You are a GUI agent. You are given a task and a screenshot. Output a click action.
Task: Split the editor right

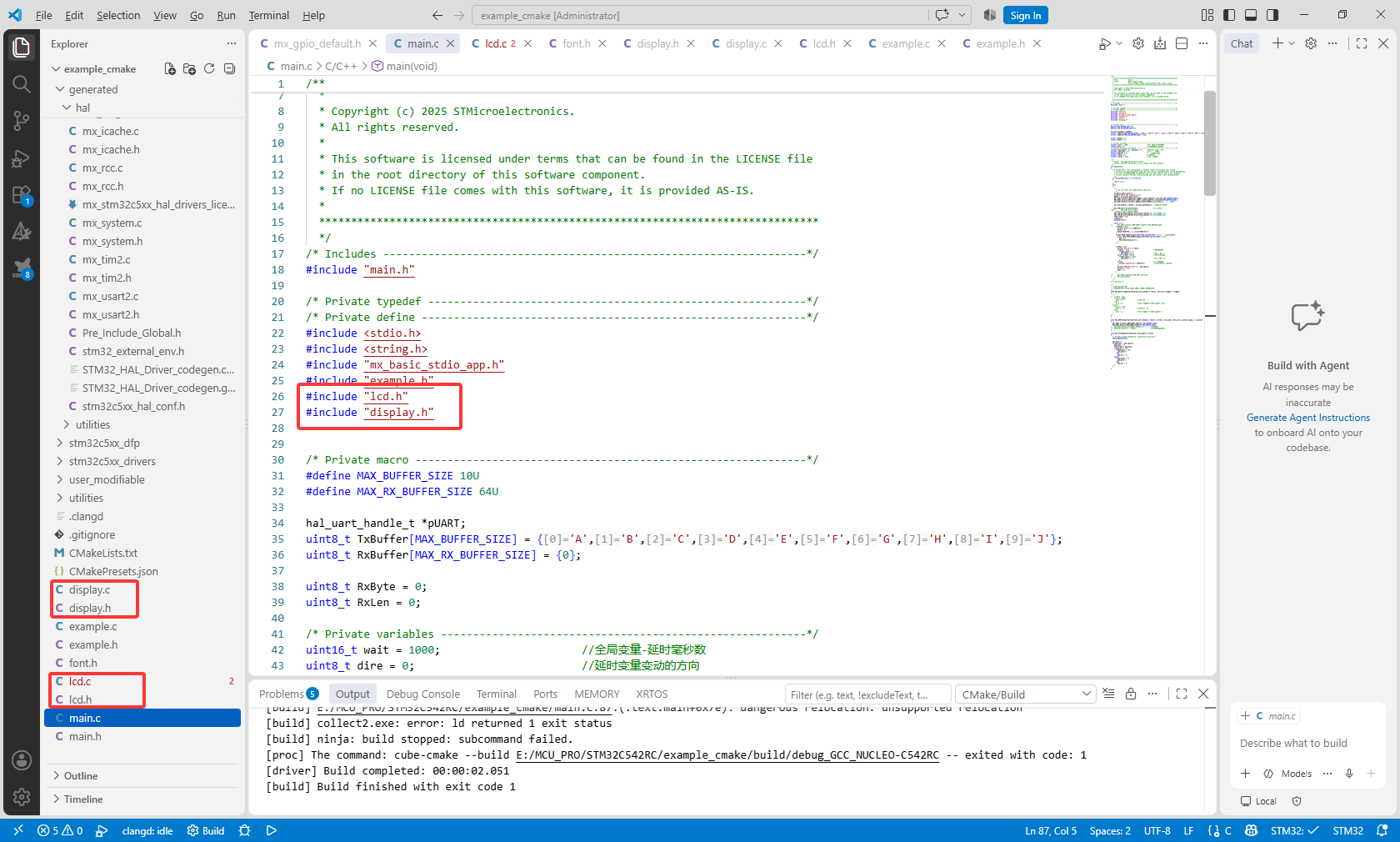tap(1182, 43)
